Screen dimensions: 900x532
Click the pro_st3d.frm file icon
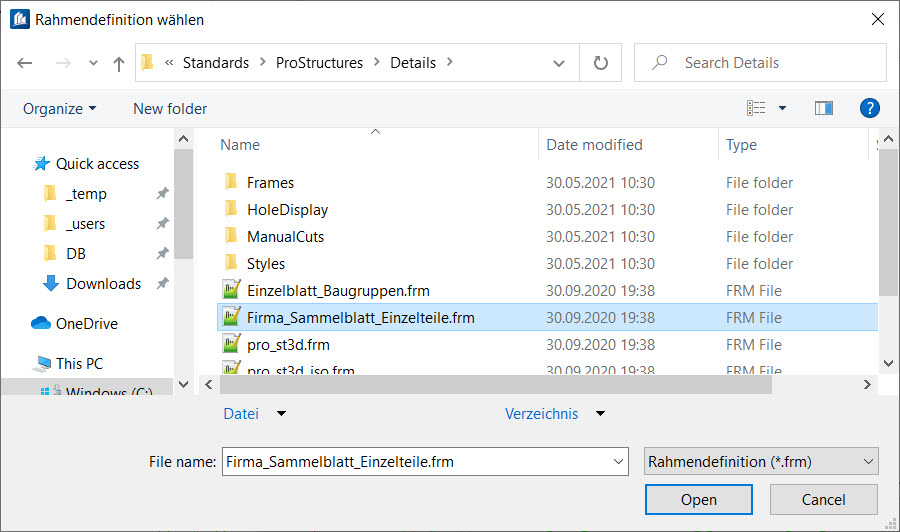231,343
